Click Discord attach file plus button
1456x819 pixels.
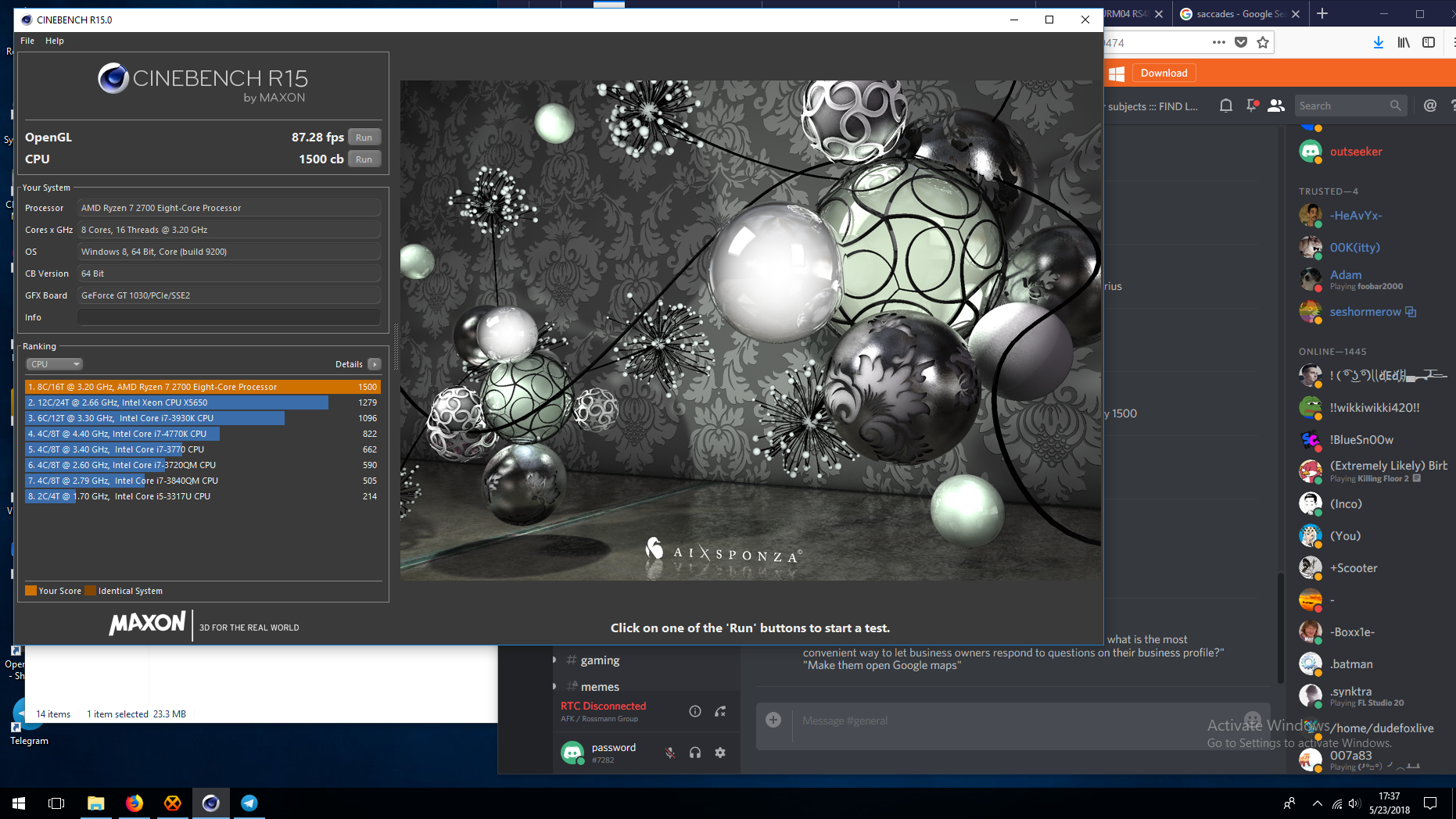point(773,720)
